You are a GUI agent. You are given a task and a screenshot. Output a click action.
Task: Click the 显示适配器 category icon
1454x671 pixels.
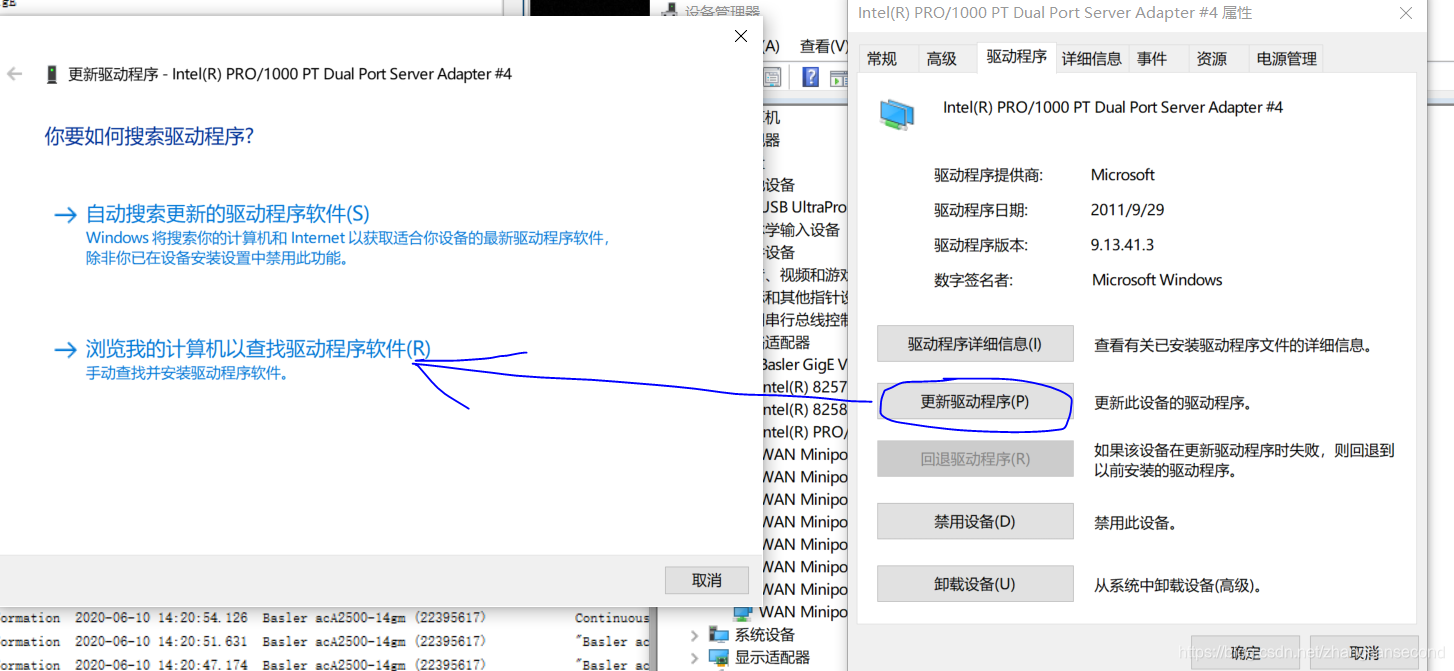coord(718,658)
